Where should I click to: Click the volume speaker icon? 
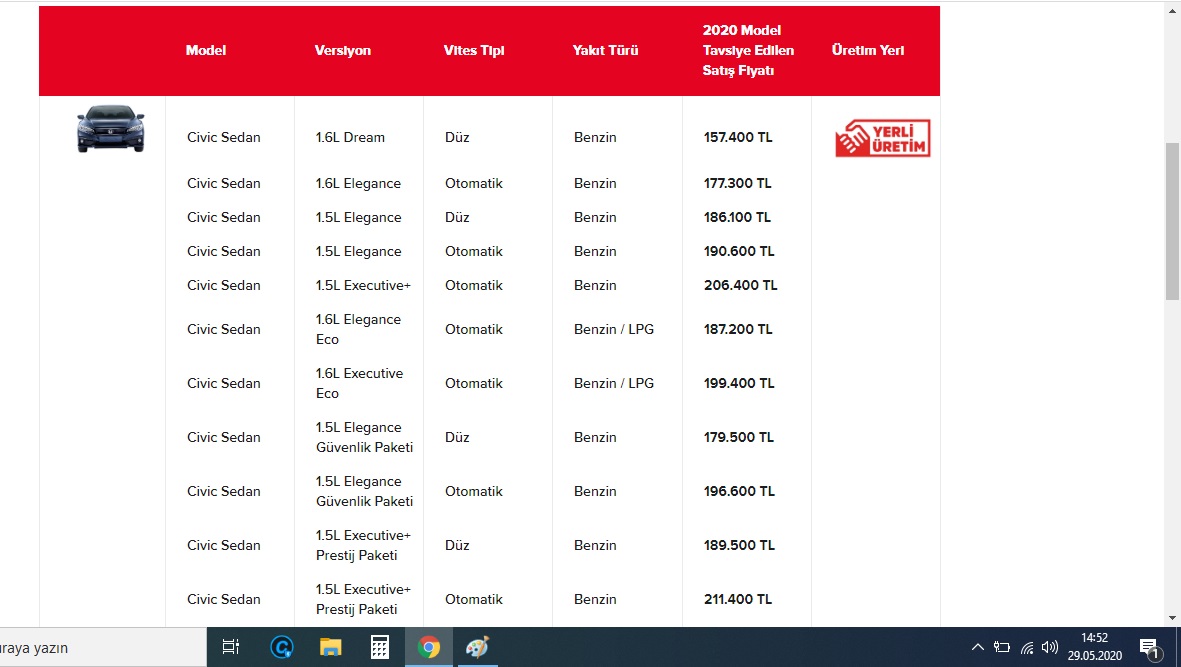(1050, 647)
